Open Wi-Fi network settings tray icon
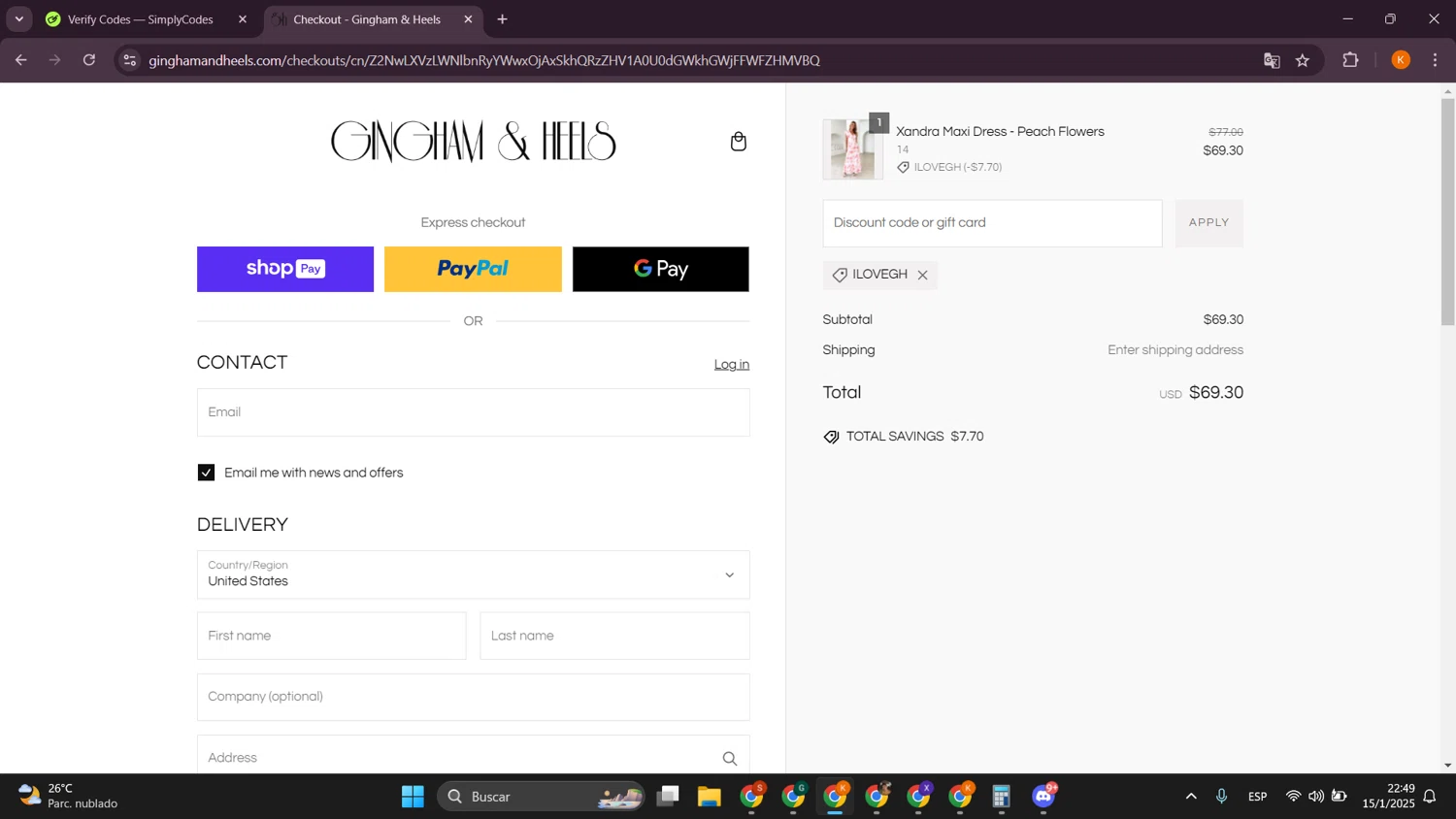1456x819 pixels. [1293, 797]
